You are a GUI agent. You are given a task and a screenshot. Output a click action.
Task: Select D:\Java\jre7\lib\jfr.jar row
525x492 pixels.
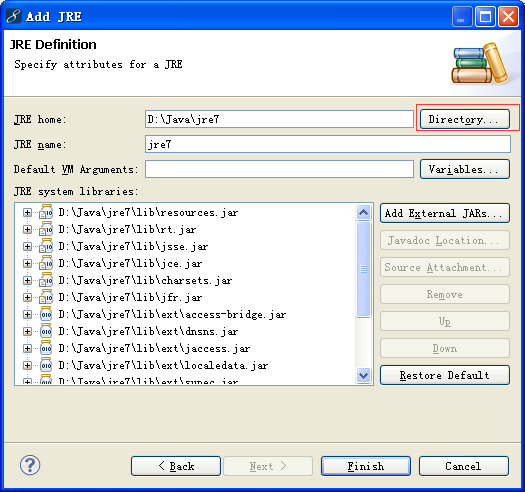130,297
